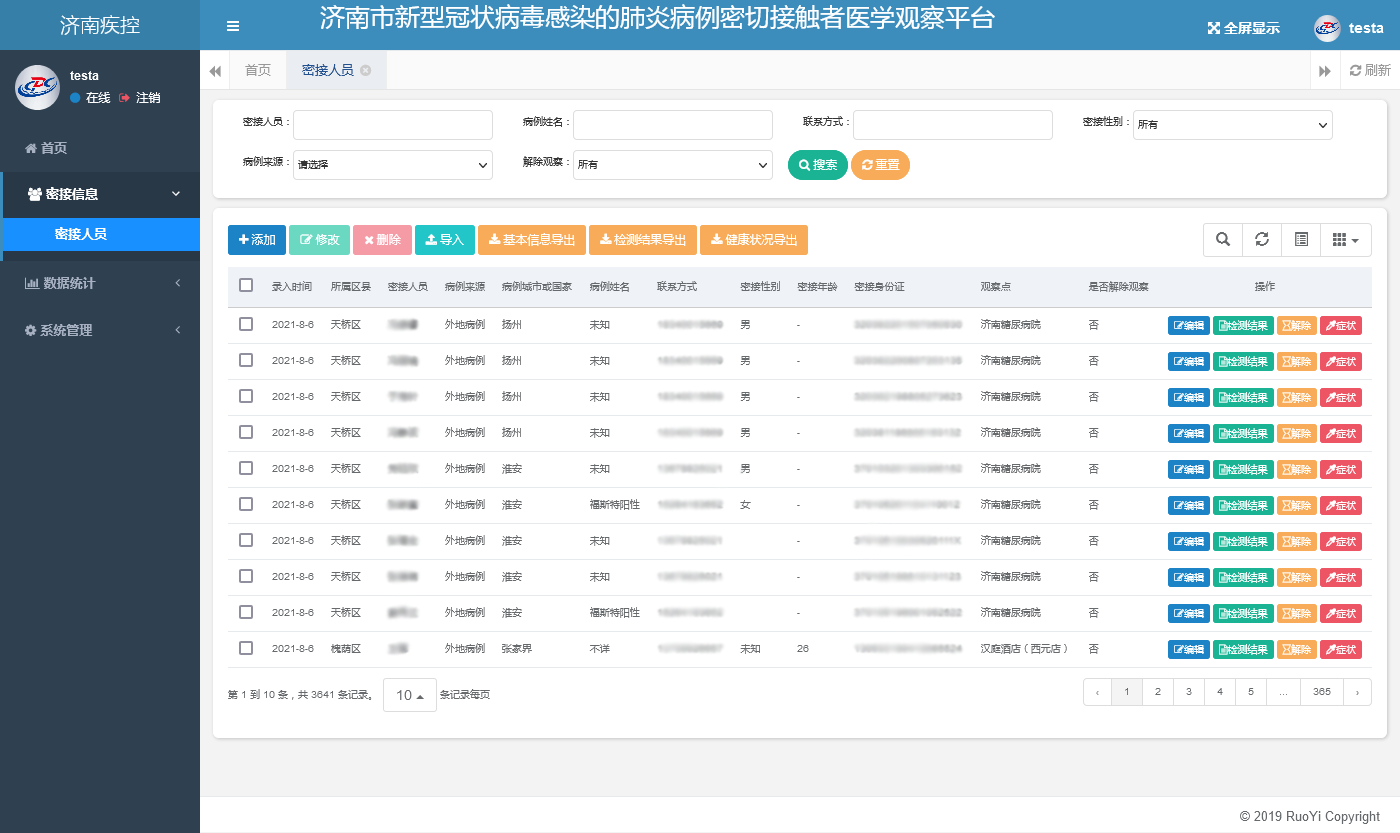
Task: Click the hamburger menu icon to collapse sidebar
Action: pos(233,26)
